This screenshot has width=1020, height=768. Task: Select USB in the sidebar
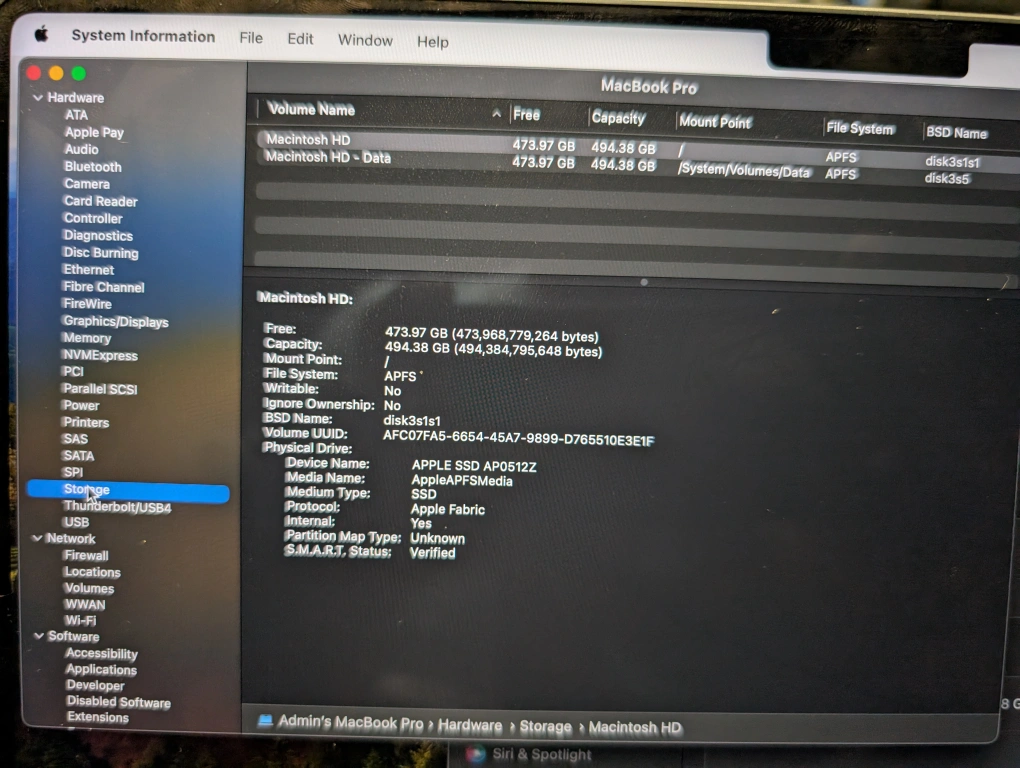(76, 523)
